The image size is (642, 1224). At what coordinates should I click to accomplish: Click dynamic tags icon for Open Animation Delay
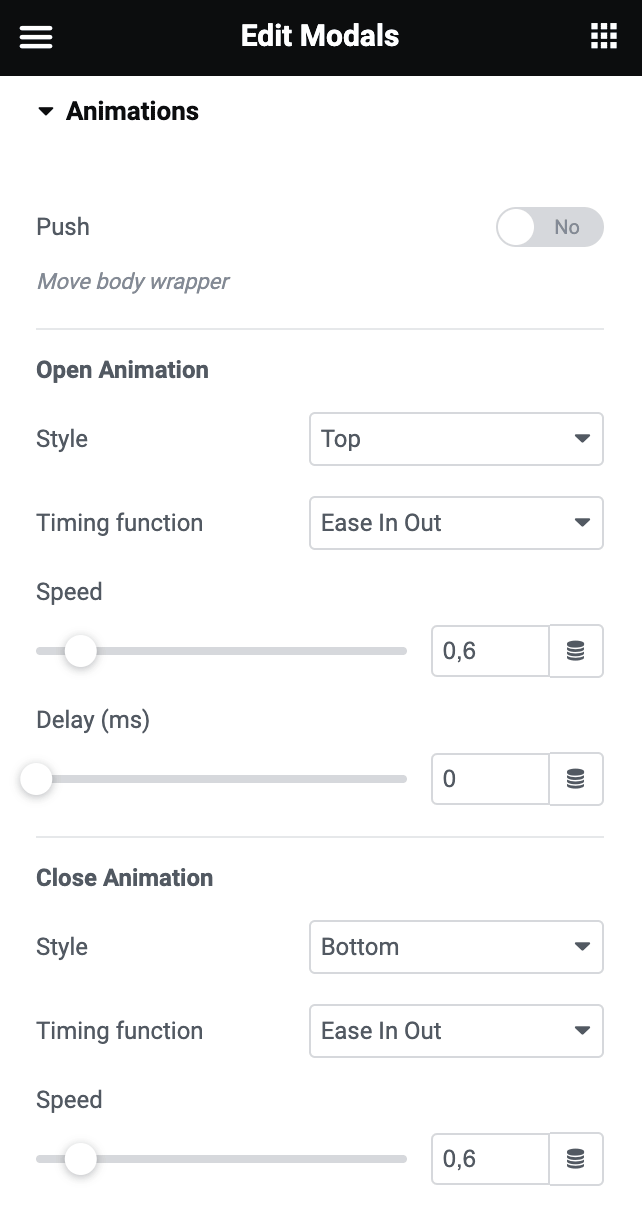coord(576,779)
